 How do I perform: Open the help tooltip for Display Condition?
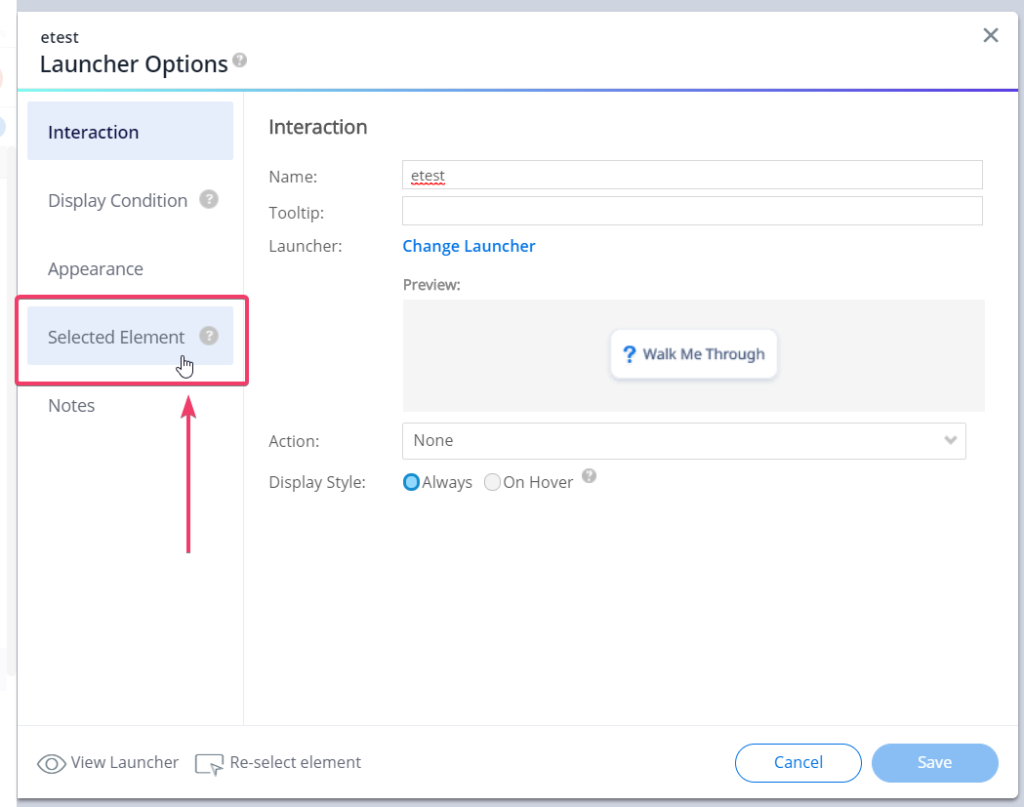tap(209, 199)
